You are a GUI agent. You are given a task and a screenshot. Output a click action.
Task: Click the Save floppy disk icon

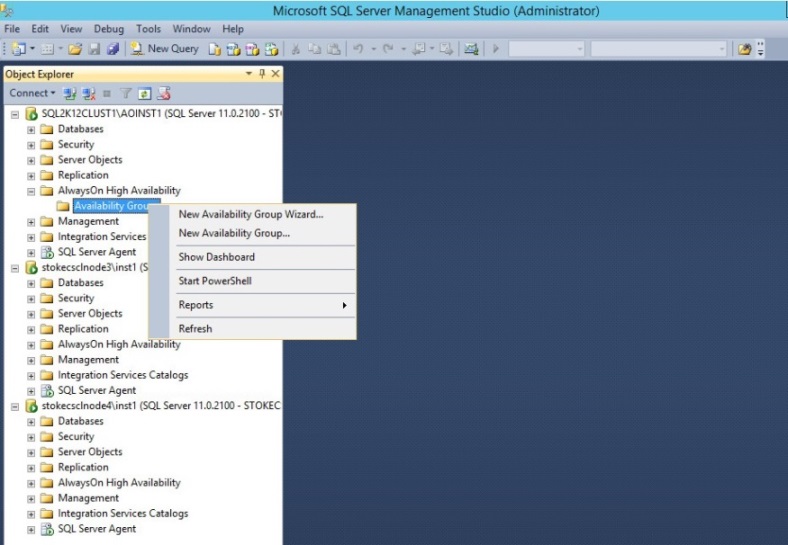94,49
